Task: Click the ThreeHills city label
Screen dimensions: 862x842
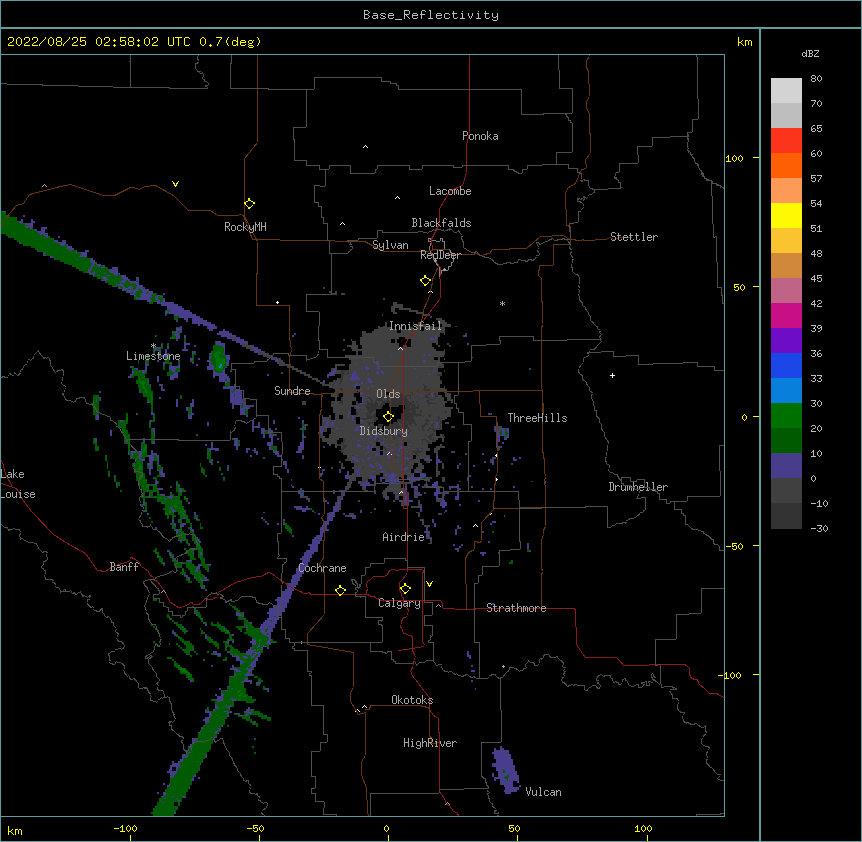Action: click(537, 418)
